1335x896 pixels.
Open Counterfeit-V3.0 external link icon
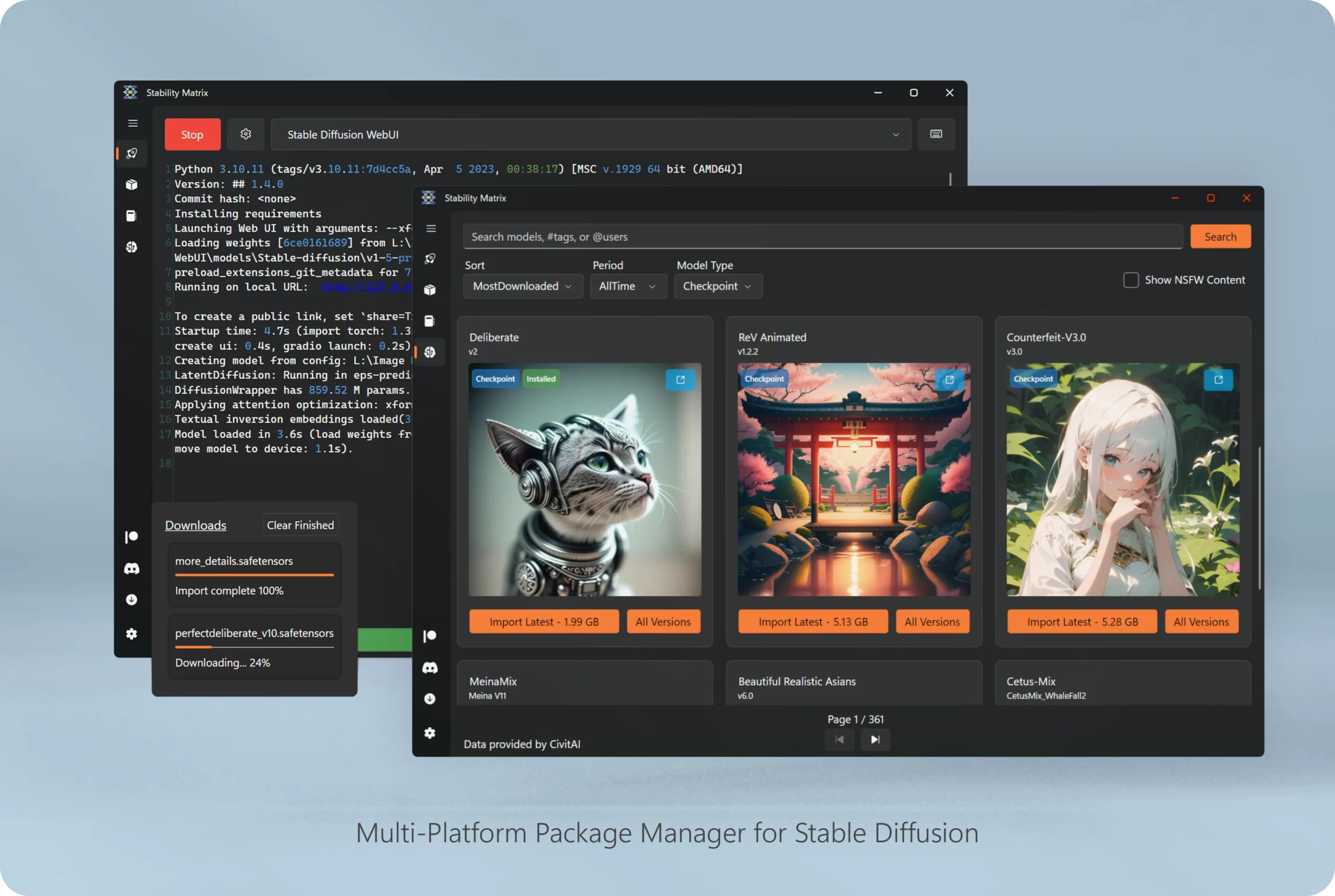pos(1218,380)
